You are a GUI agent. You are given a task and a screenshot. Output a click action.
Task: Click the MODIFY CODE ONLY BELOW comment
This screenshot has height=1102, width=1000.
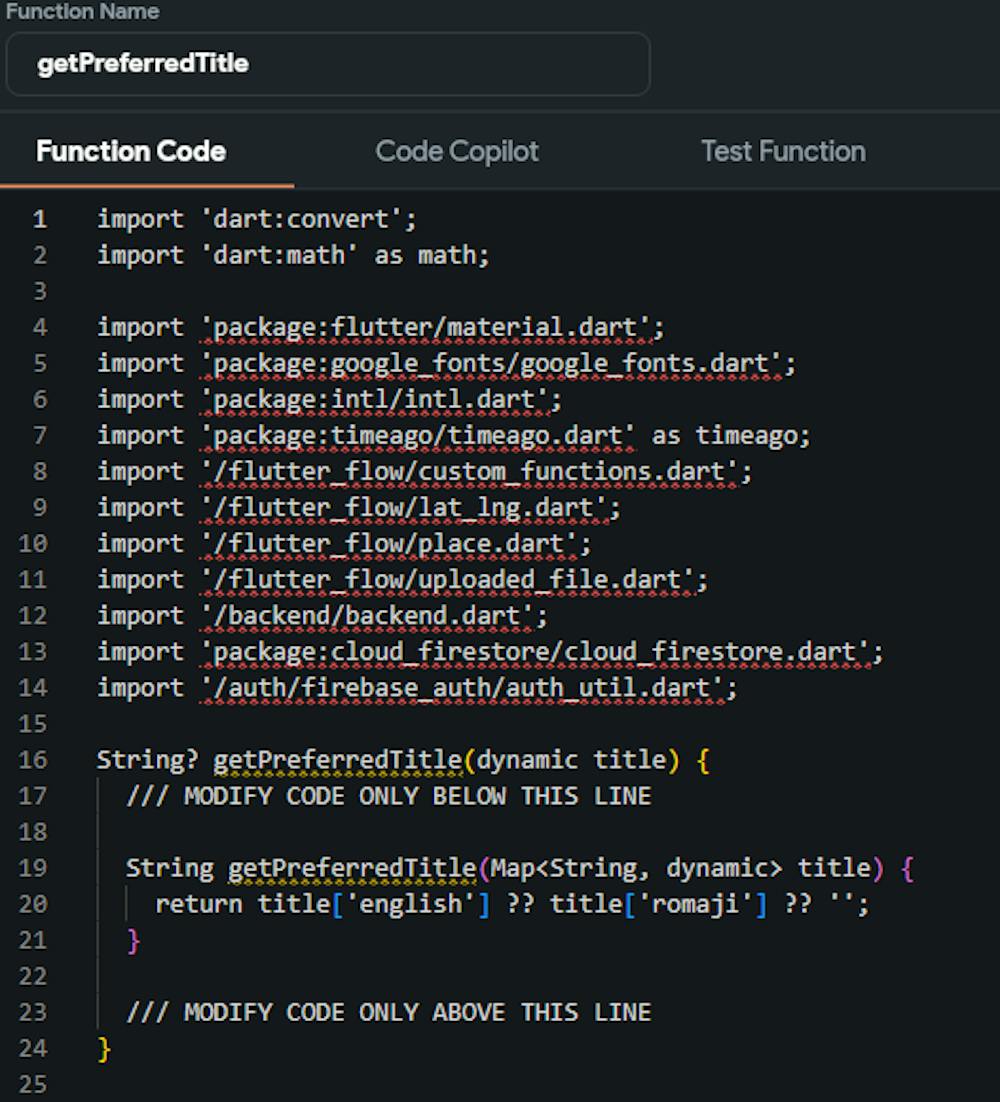click(x=390, y=796)
